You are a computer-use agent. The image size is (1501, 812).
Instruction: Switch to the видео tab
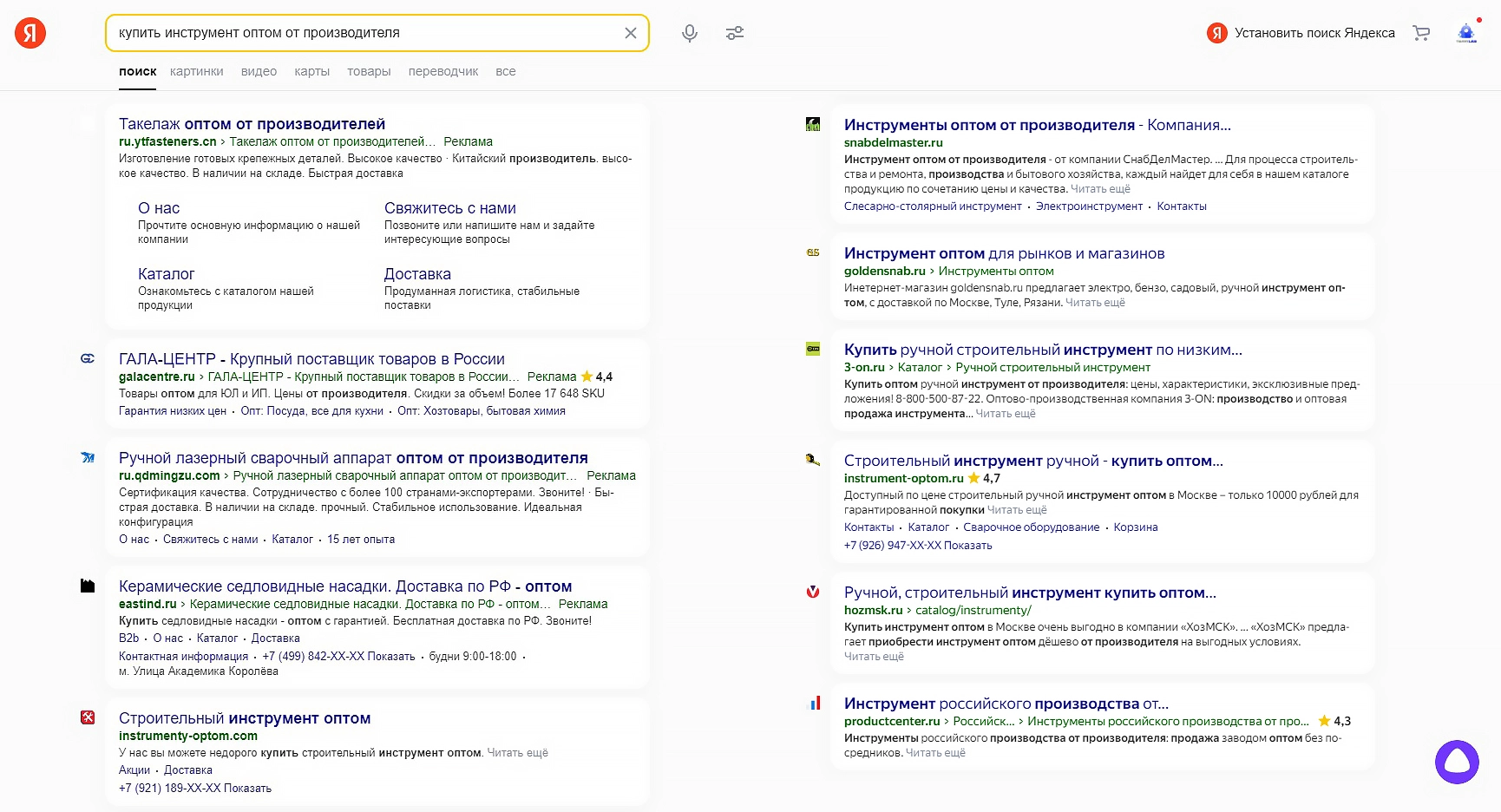(x=258, y=71)
